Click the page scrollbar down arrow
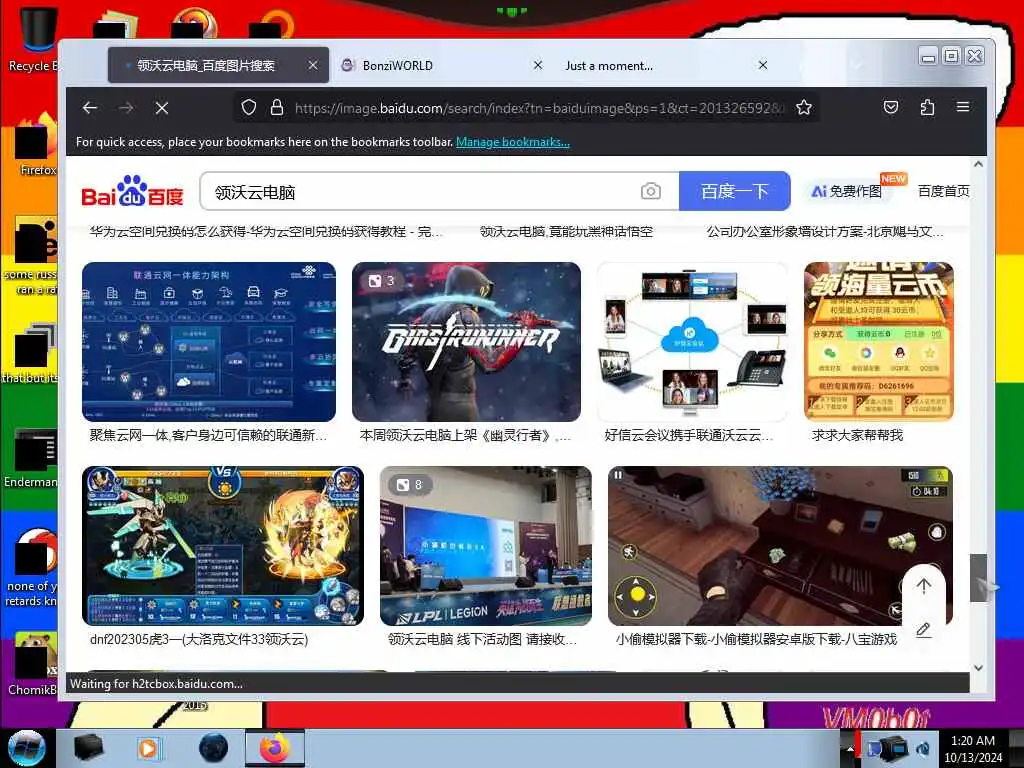Screen dimensions: 1024x768 pos(978,668)
